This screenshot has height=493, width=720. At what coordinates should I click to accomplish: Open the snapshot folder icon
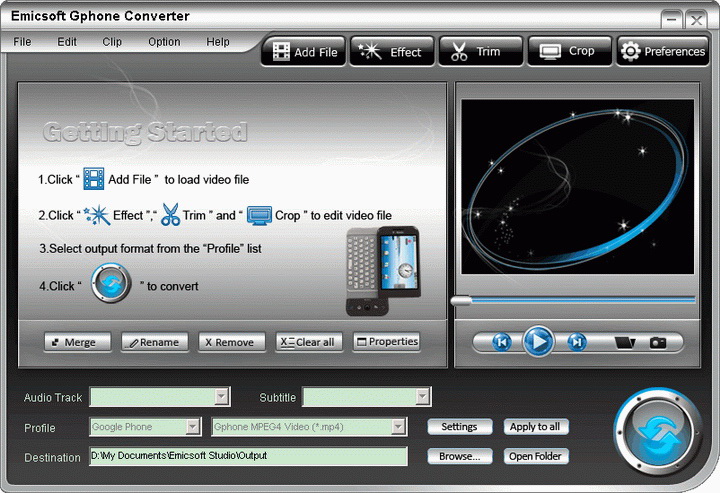click(624, 342)
